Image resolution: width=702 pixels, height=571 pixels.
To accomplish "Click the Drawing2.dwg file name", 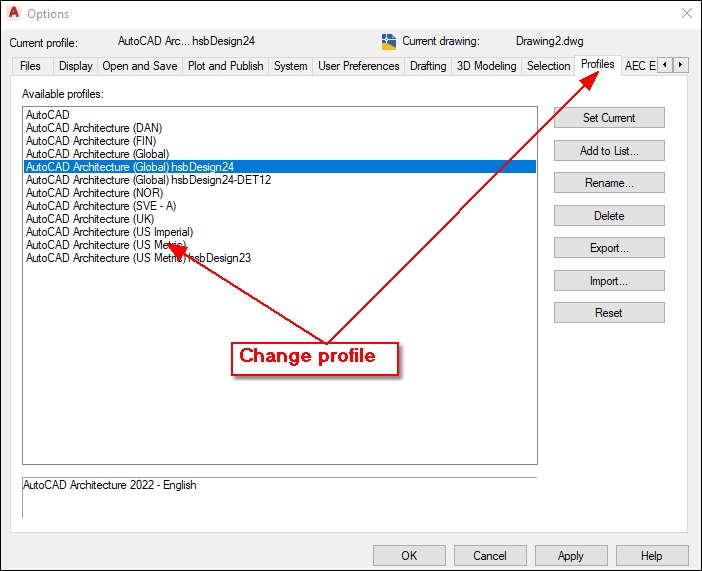I will click(x=550, y=41).
